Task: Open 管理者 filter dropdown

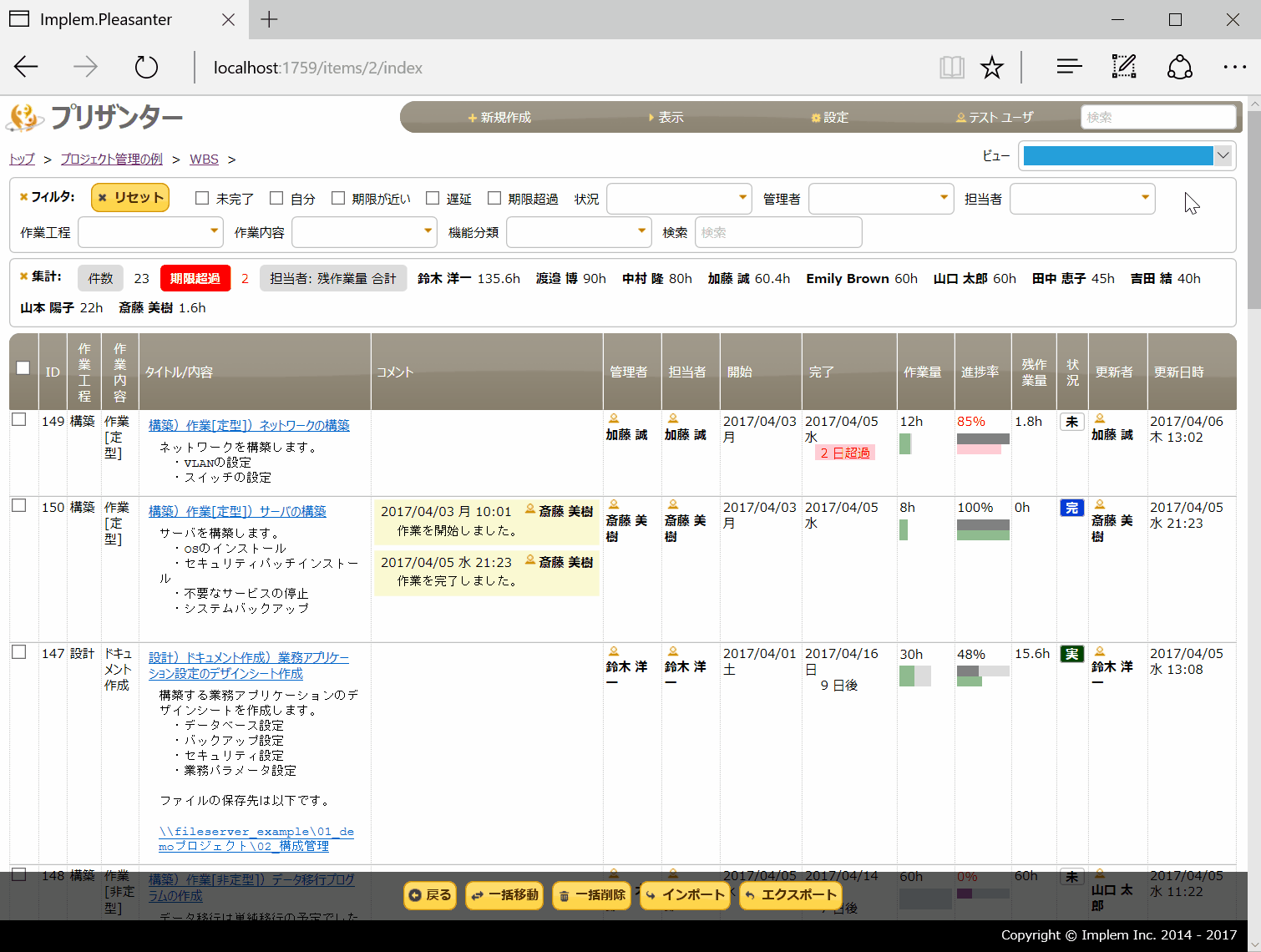Action: tap(881, 199)
